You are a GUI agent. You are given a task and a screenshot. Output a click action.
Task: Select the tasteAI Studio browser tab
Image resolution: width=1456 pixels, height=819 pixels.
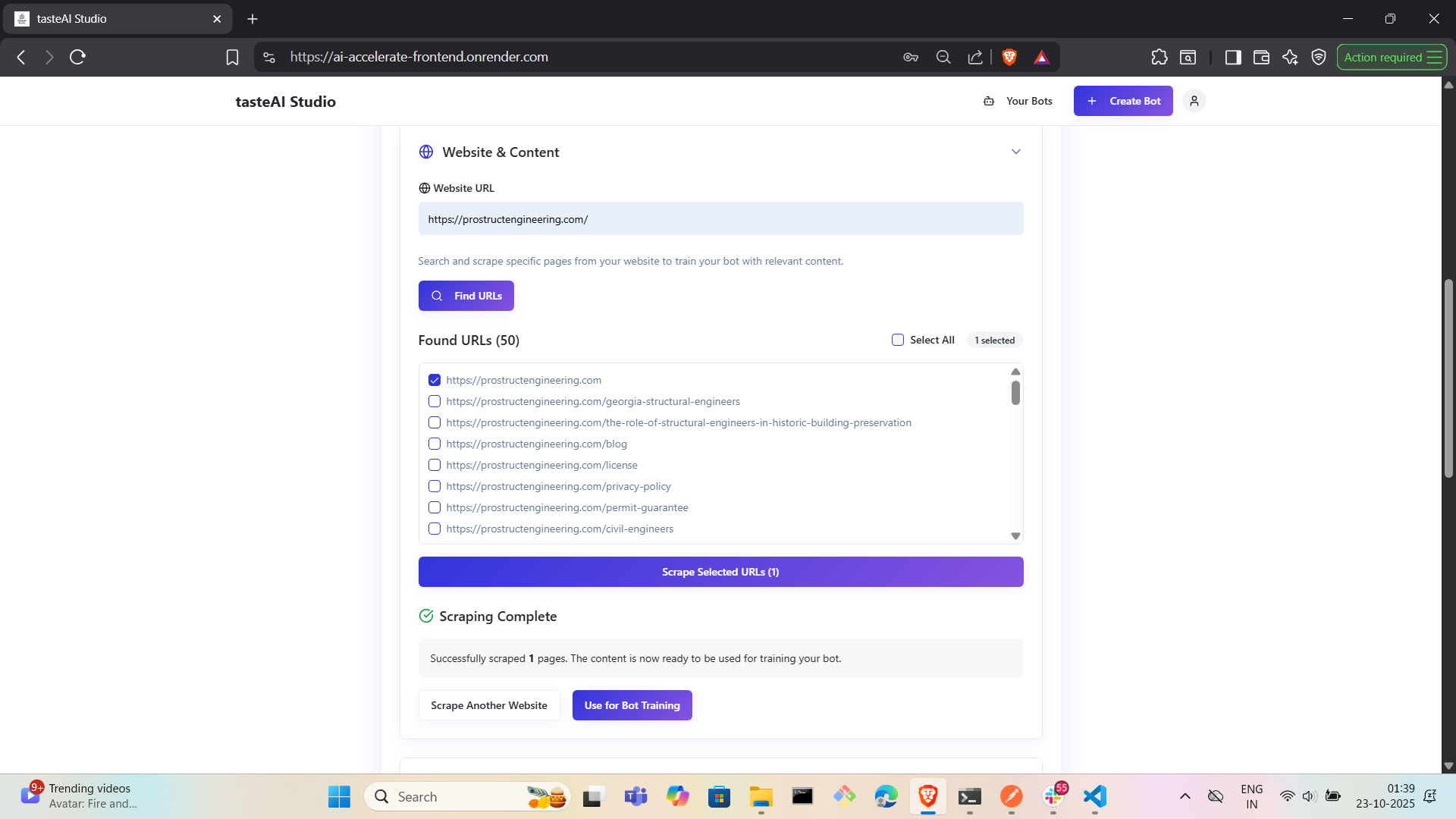coord(118,18)
